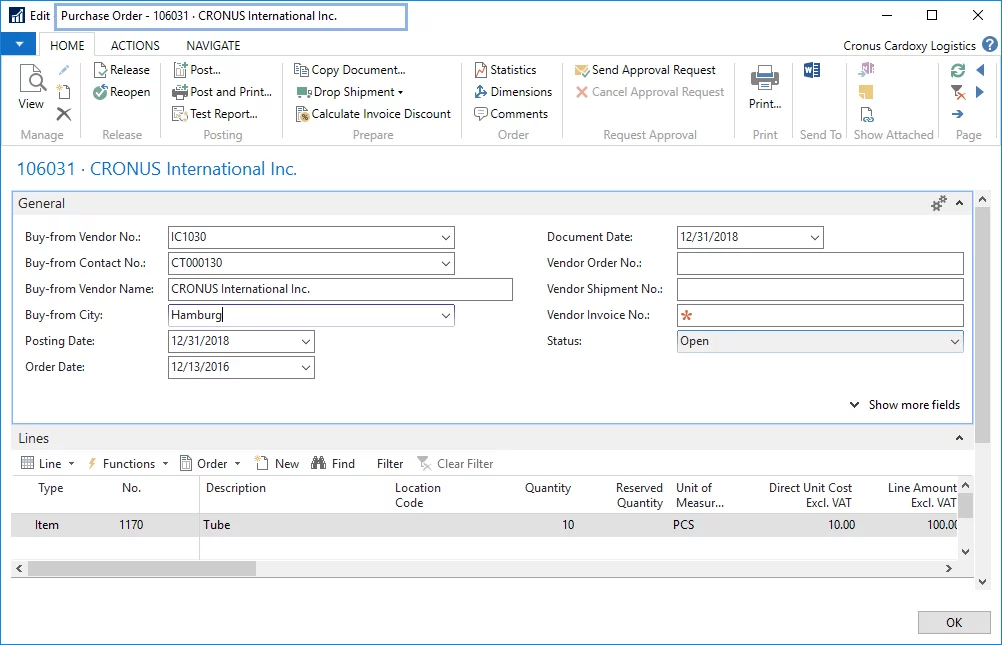The width and height of the screenshot is (1002, 645).
Task: Click the Release icon in ribbon
Action: pos(102,70)
